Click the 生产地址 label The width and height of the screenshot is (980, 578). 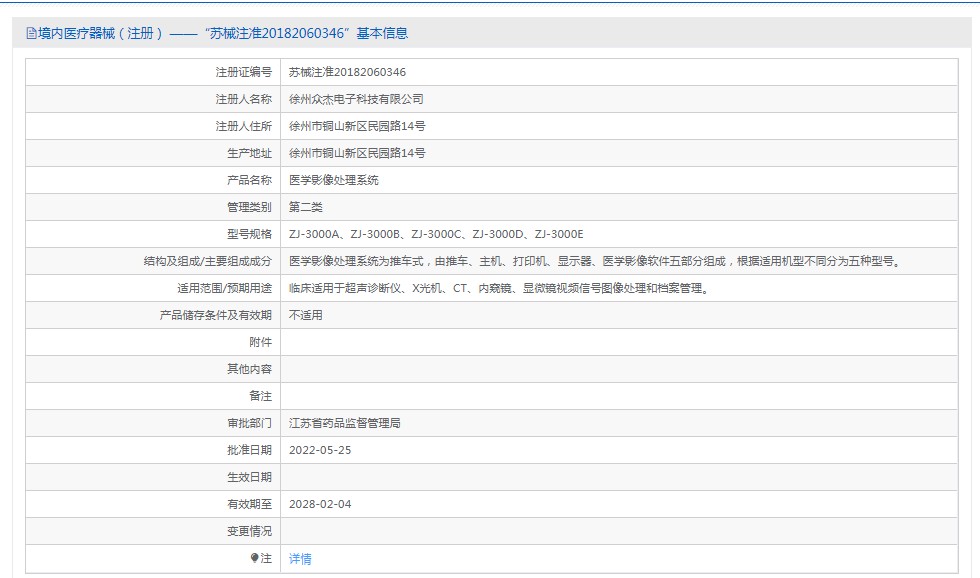click(249, 153)
